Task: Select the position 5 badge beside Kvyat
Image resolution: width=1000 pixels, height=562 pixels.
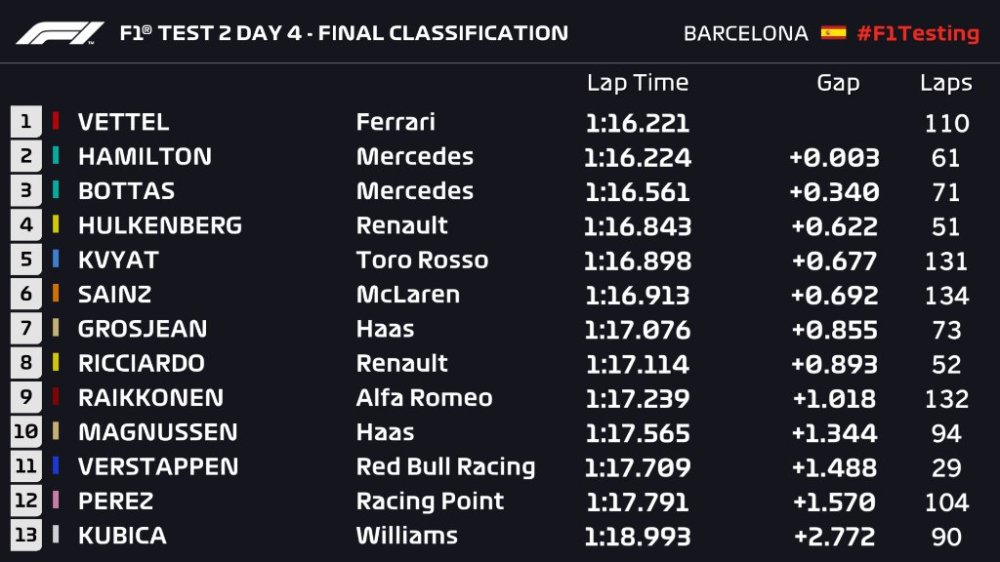Action: (x=26, y=260)
